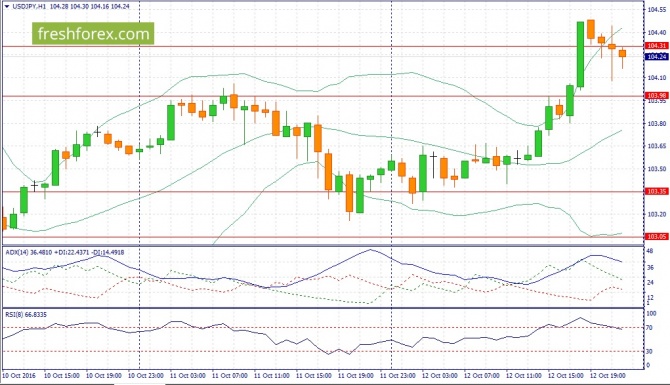Click the 12 Oct 19:00 time axis label
Image resolution: width=670 pixels, height=385 pixels.
point(608,376)
